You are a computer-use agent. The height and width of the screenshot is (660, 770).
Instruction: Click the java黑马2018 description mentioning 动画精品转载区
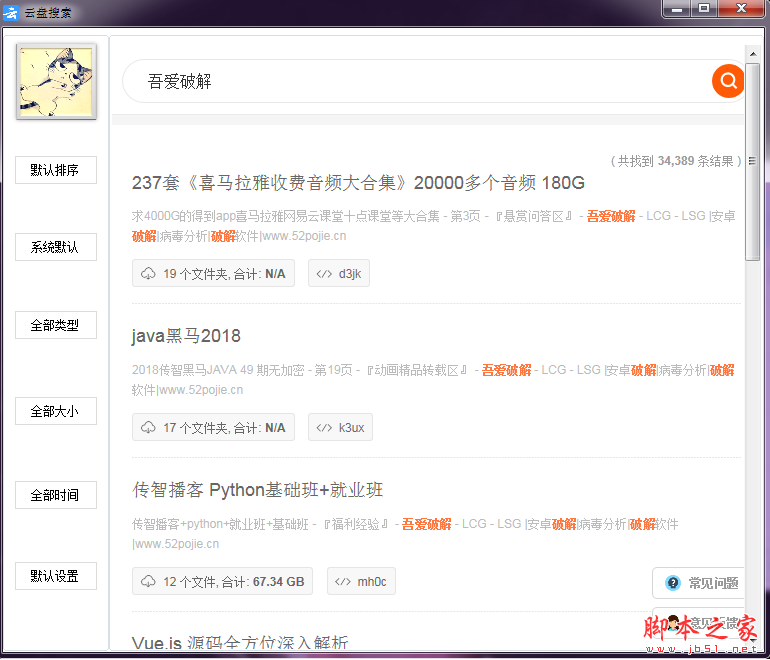coord(433,380)
